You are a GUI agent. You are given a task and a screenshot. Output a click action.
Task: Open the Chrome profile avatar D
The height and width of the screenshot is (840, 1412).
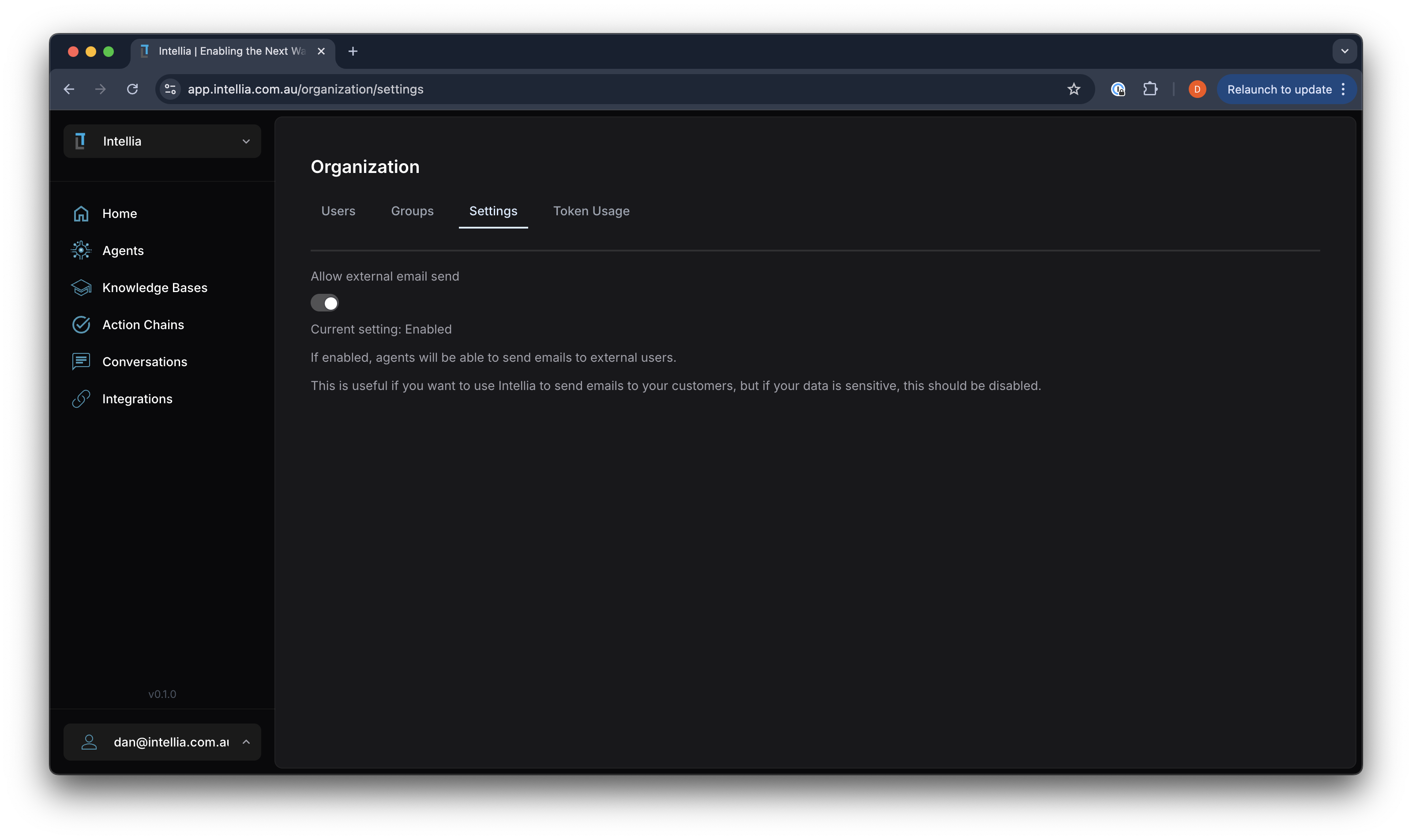point(1197,89)
